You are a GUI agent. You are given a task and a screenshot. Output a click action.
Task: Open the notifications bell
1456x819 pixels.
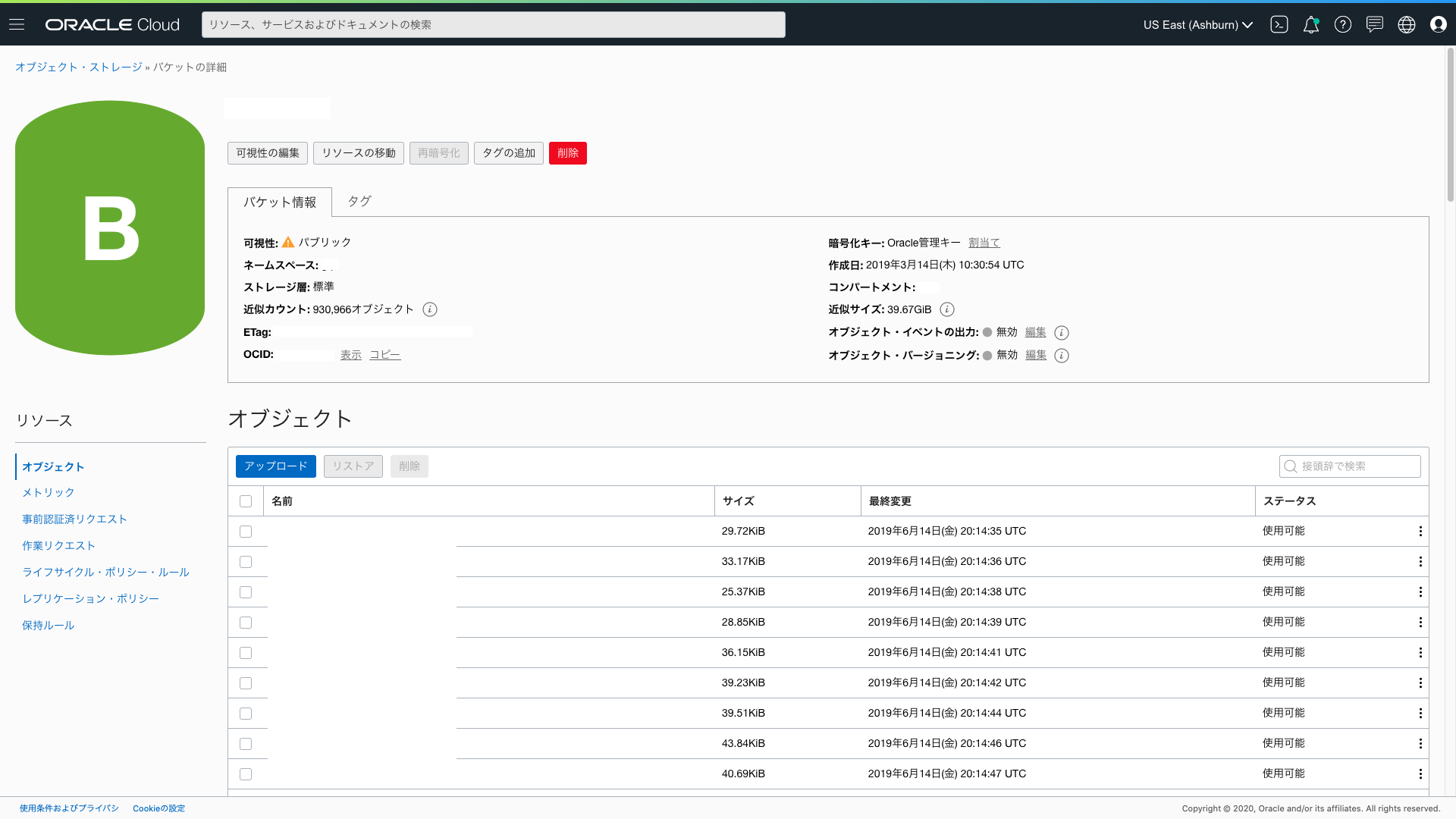[1311, 24]
